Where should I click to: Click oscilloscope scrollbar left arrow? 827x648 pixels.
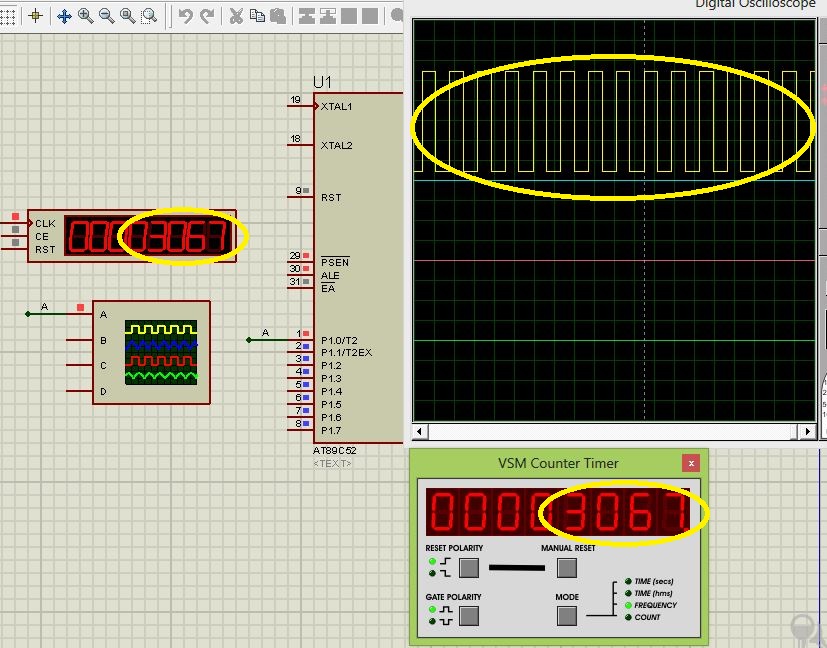pos(420,431)
